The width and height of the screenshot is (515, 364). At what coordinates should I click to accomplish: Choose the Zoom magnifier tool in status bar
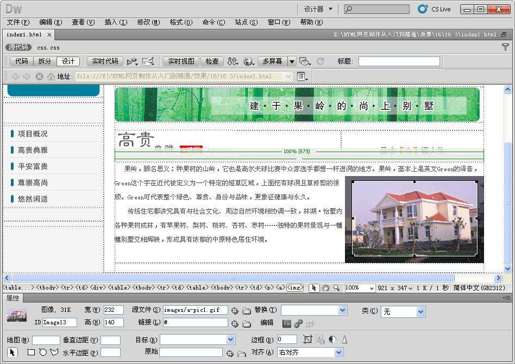coord(337,288)
